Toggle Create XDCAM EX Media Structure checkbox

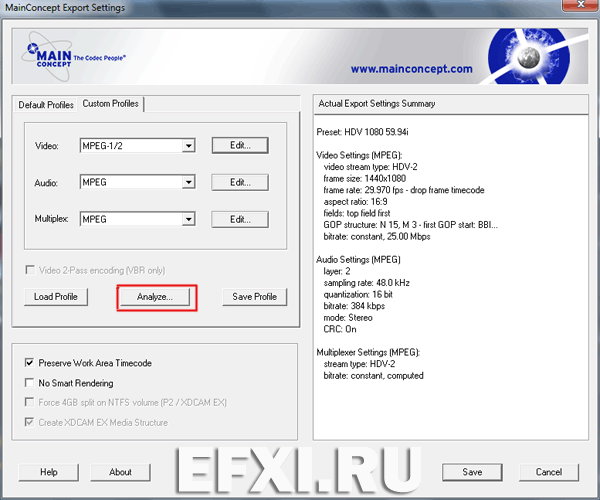tap(29, 422)
